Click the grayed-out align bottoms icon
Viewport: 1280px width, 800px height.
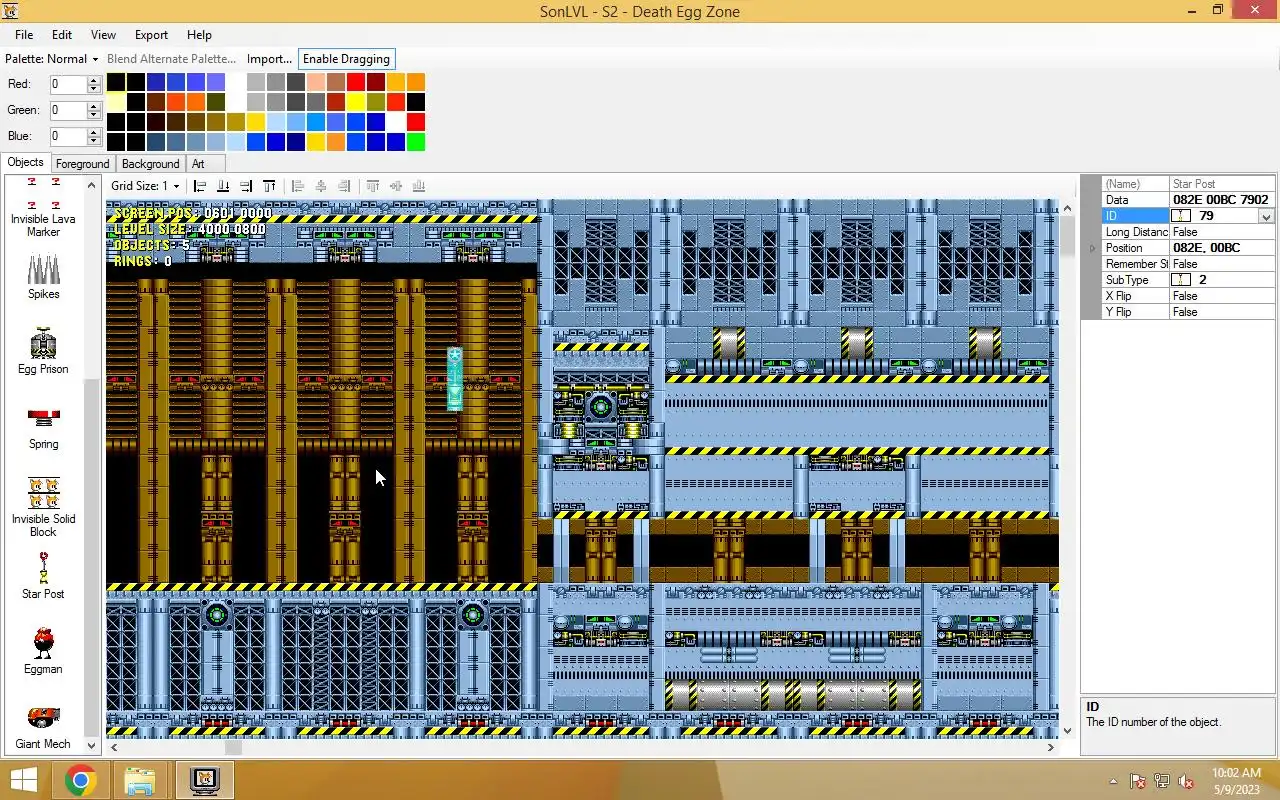pos(419,186)
